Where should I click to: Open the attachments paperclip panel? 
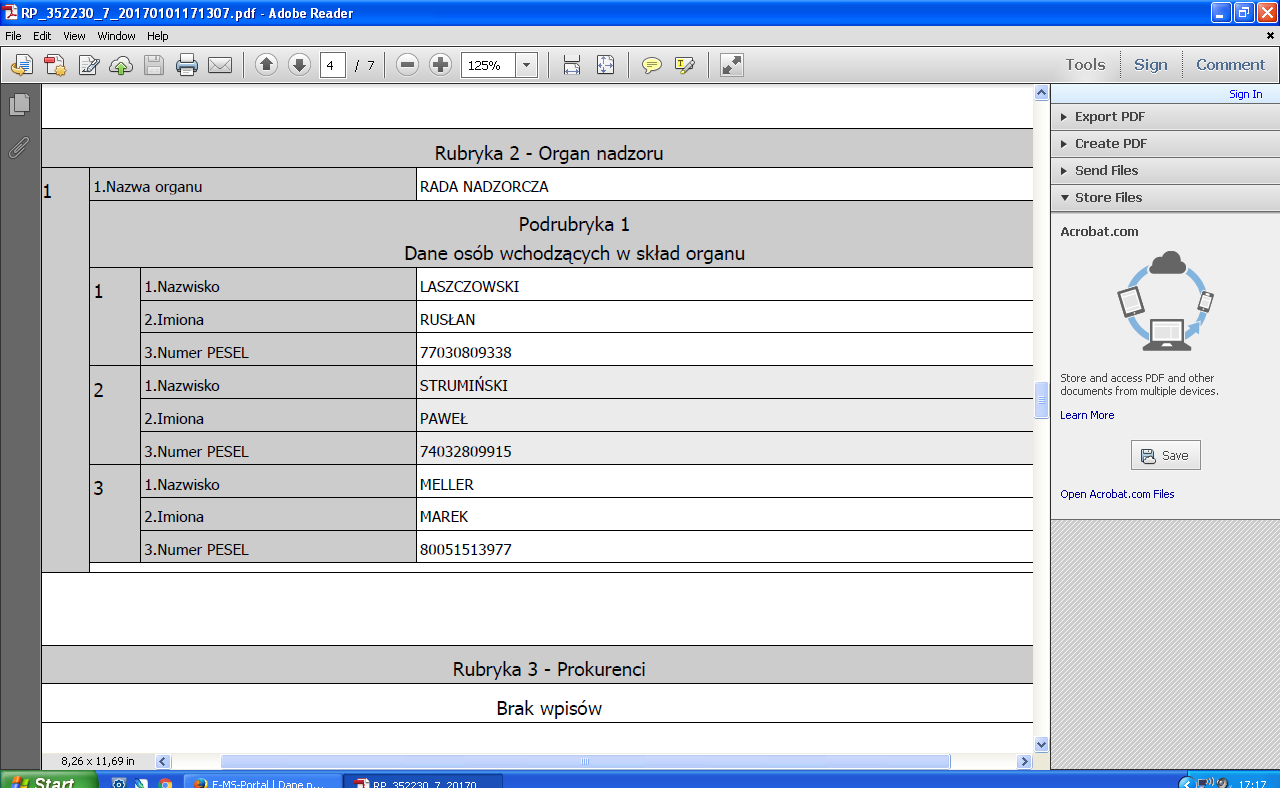point(18,148)
